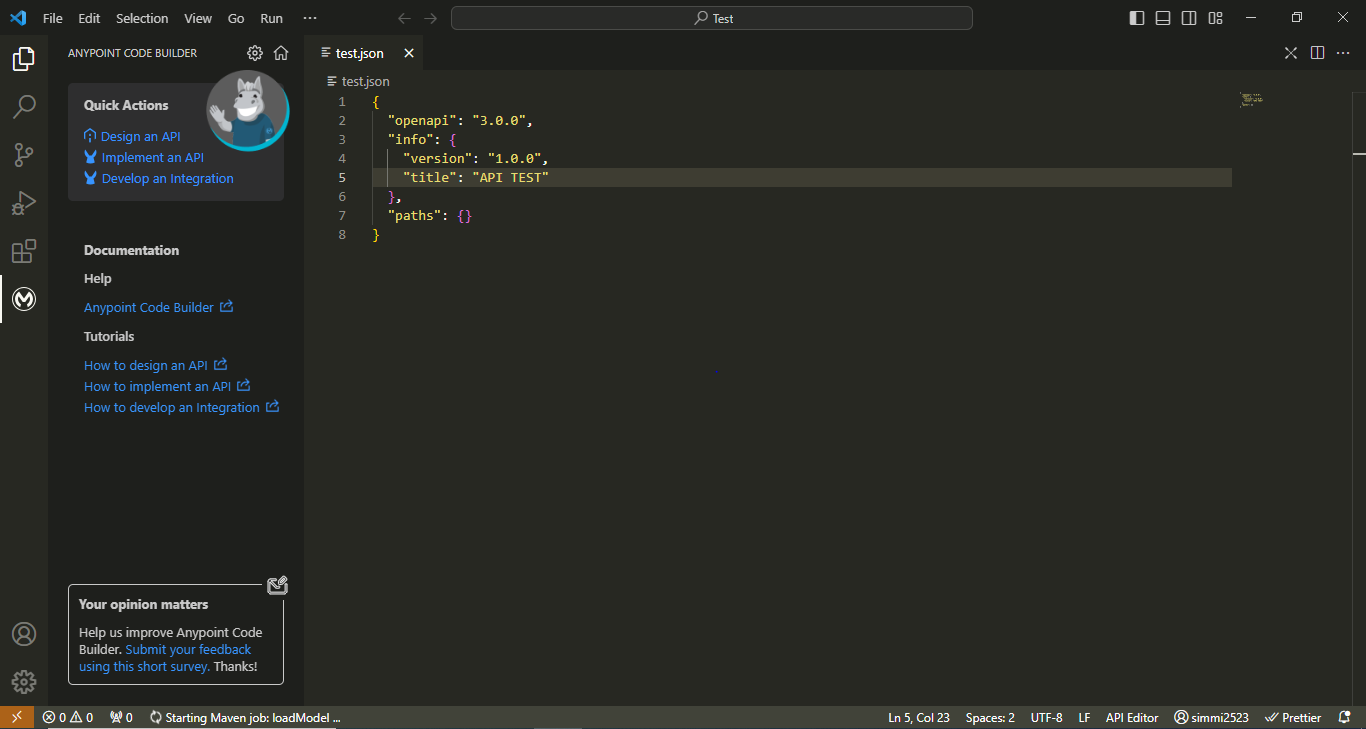Click the compare changes icon in editor toolbar
Viewport: 1366px width, 729px height.
(1291, 53)
